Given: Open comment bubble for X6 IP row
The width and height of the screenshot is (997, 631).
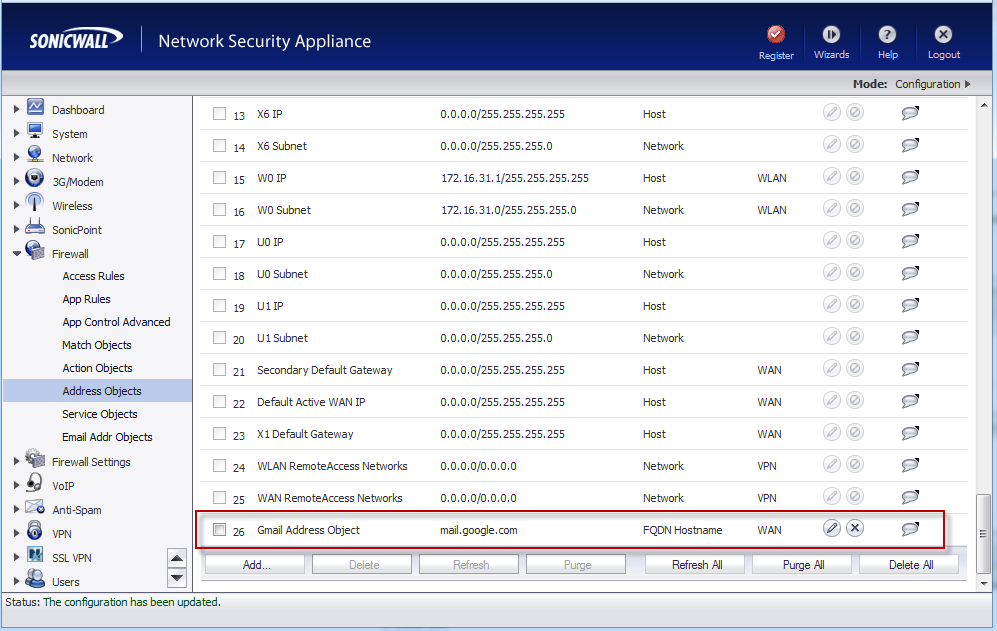Looking at the screenshot, I should tap(911, 113).
